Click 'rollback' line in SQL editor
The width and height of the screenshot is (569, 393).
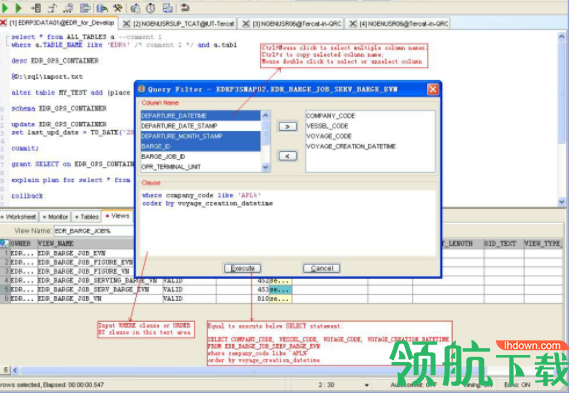click(27, 196)
